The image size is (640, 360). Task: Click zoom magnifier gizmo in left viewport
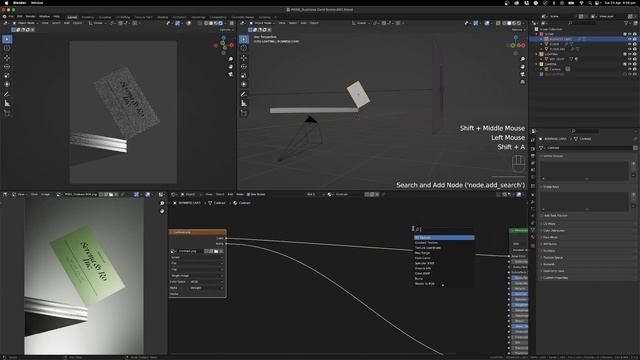(x=231, y=59)
